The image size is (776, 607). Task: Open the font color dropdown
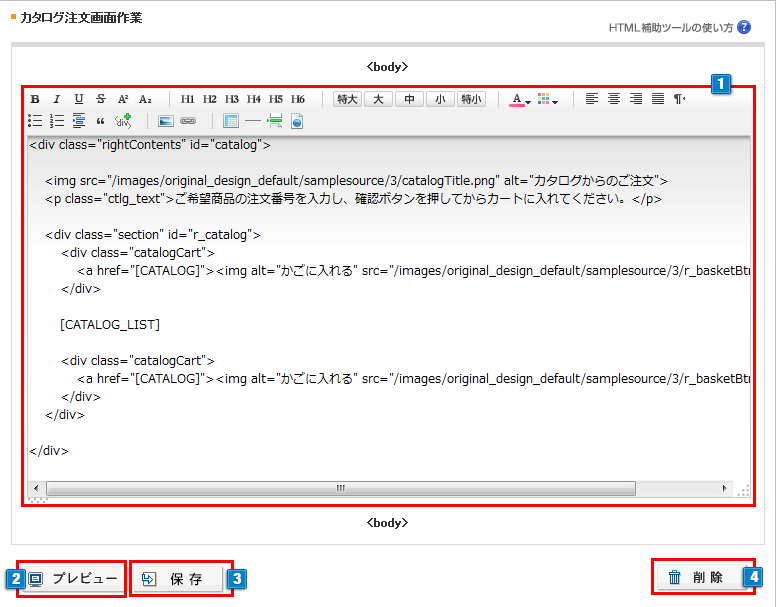click(x=520, y=99)
